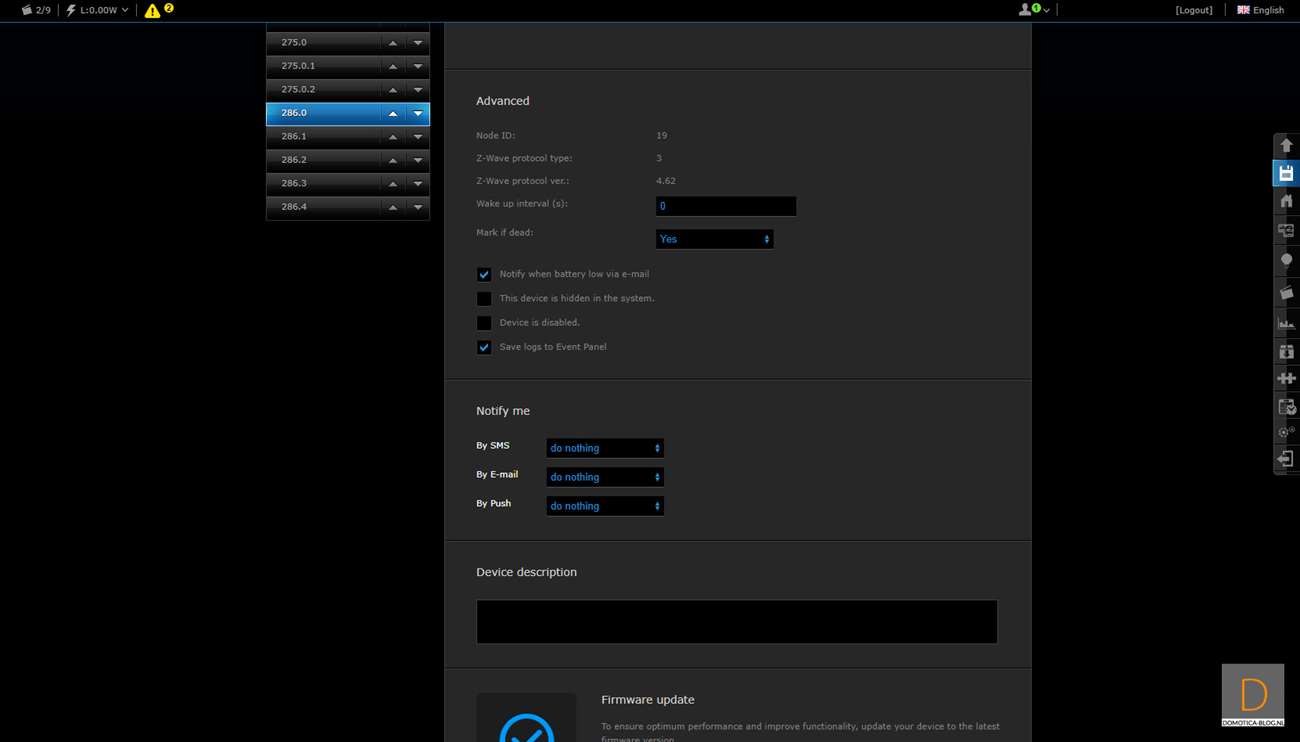The width and height of the screenshot is (1300, 742).
Task: Check 'This device is hidden in the system'
Action: click(484, 299)
